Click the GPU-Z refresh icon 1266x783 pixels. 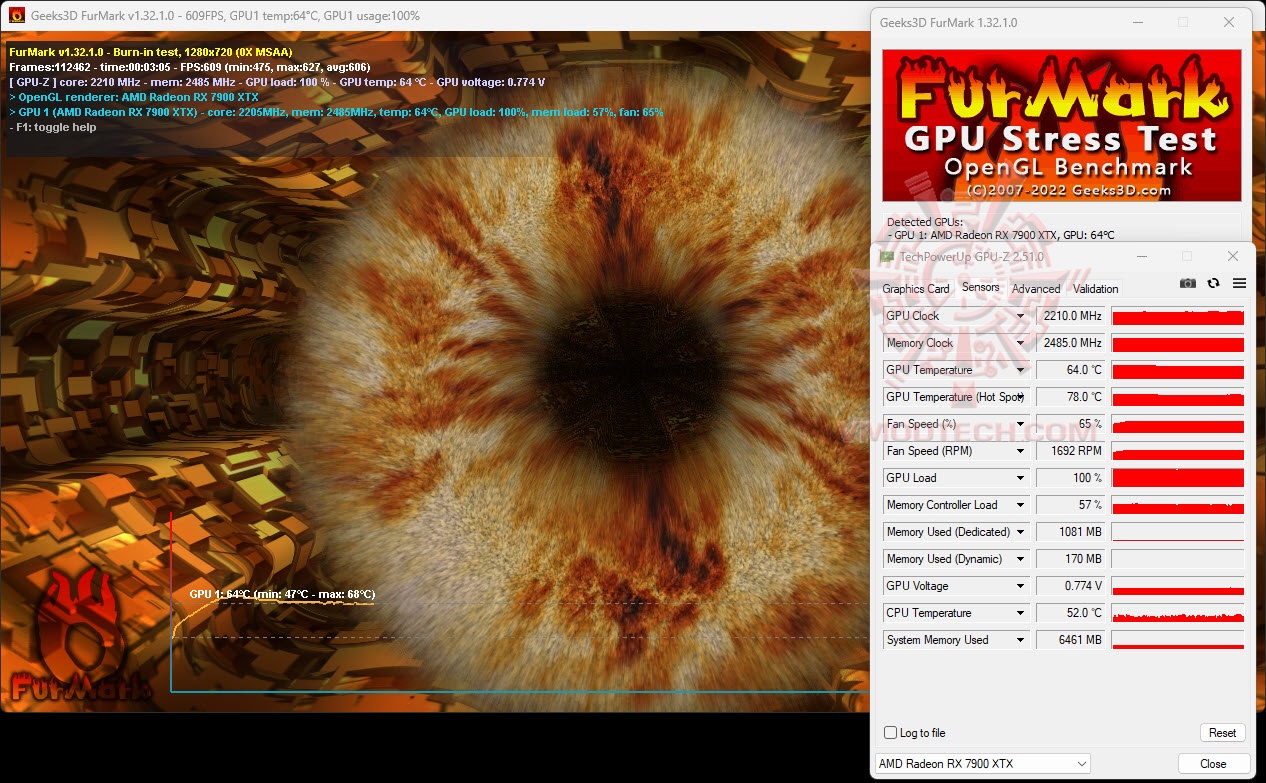pos(1213,283)
